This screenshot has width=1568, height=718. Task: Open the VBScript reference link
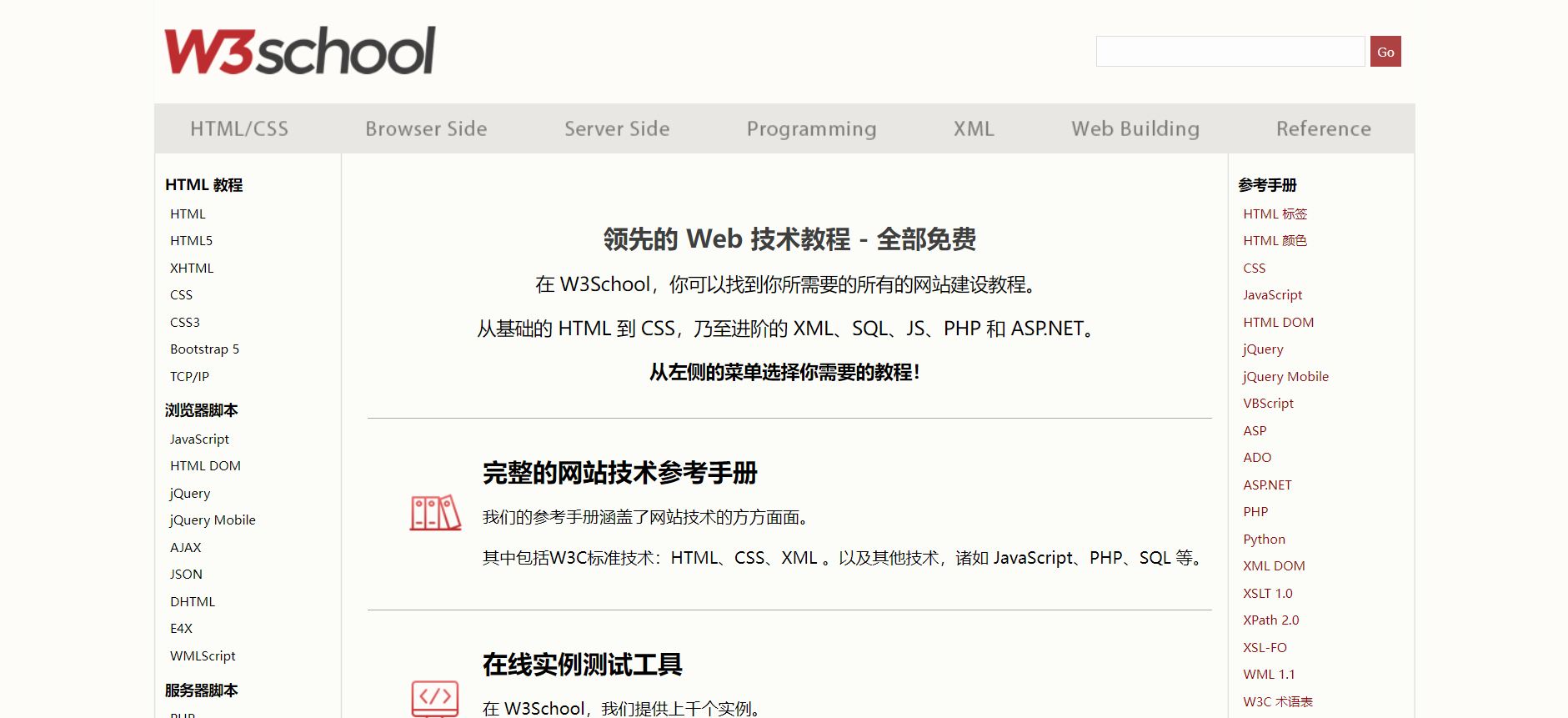pyautogui.click(x=1268, y=404)
